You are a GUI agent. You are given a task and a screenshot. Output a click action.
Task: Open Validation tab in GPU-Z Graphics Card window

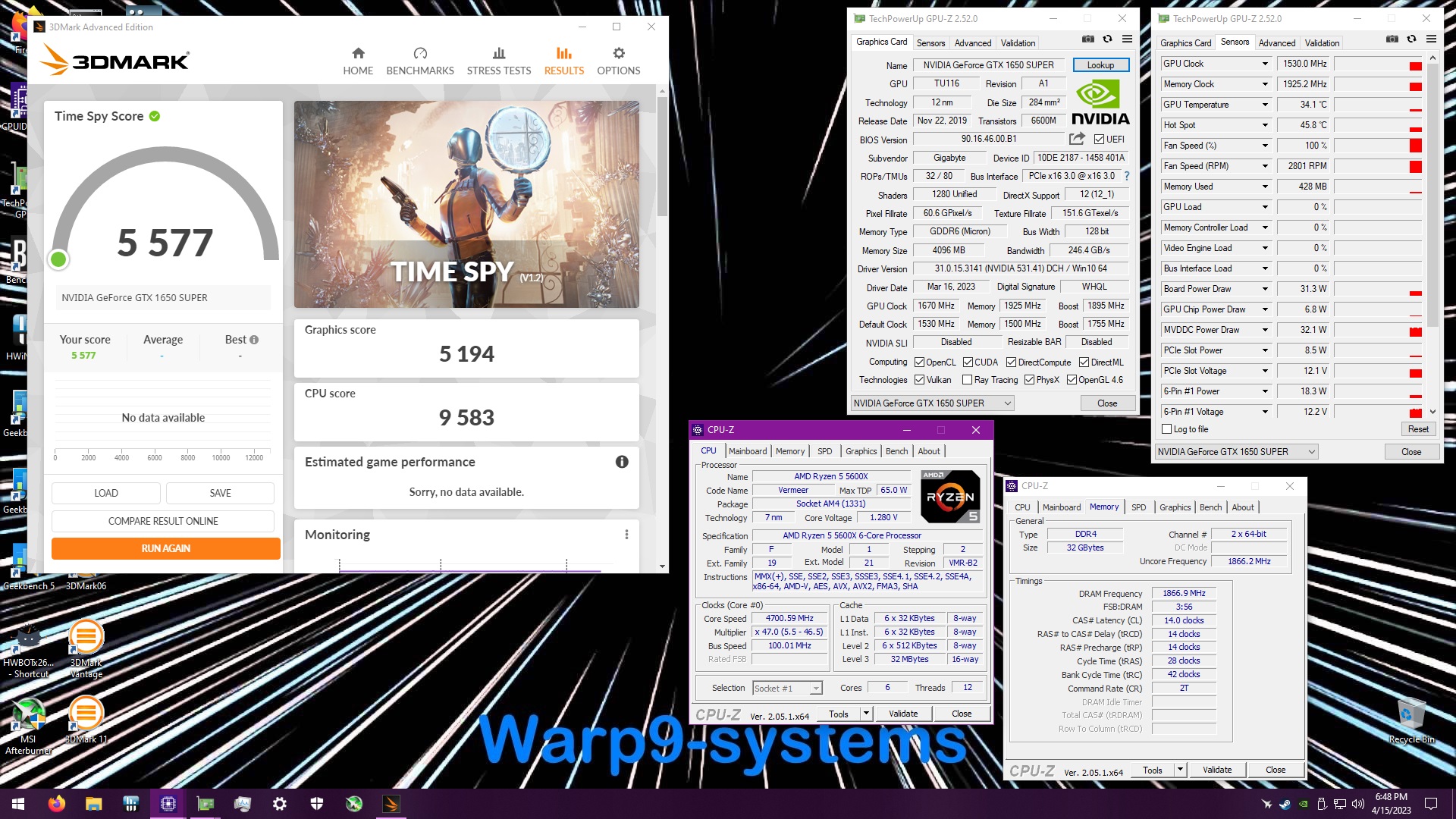tap(1018, 43)
